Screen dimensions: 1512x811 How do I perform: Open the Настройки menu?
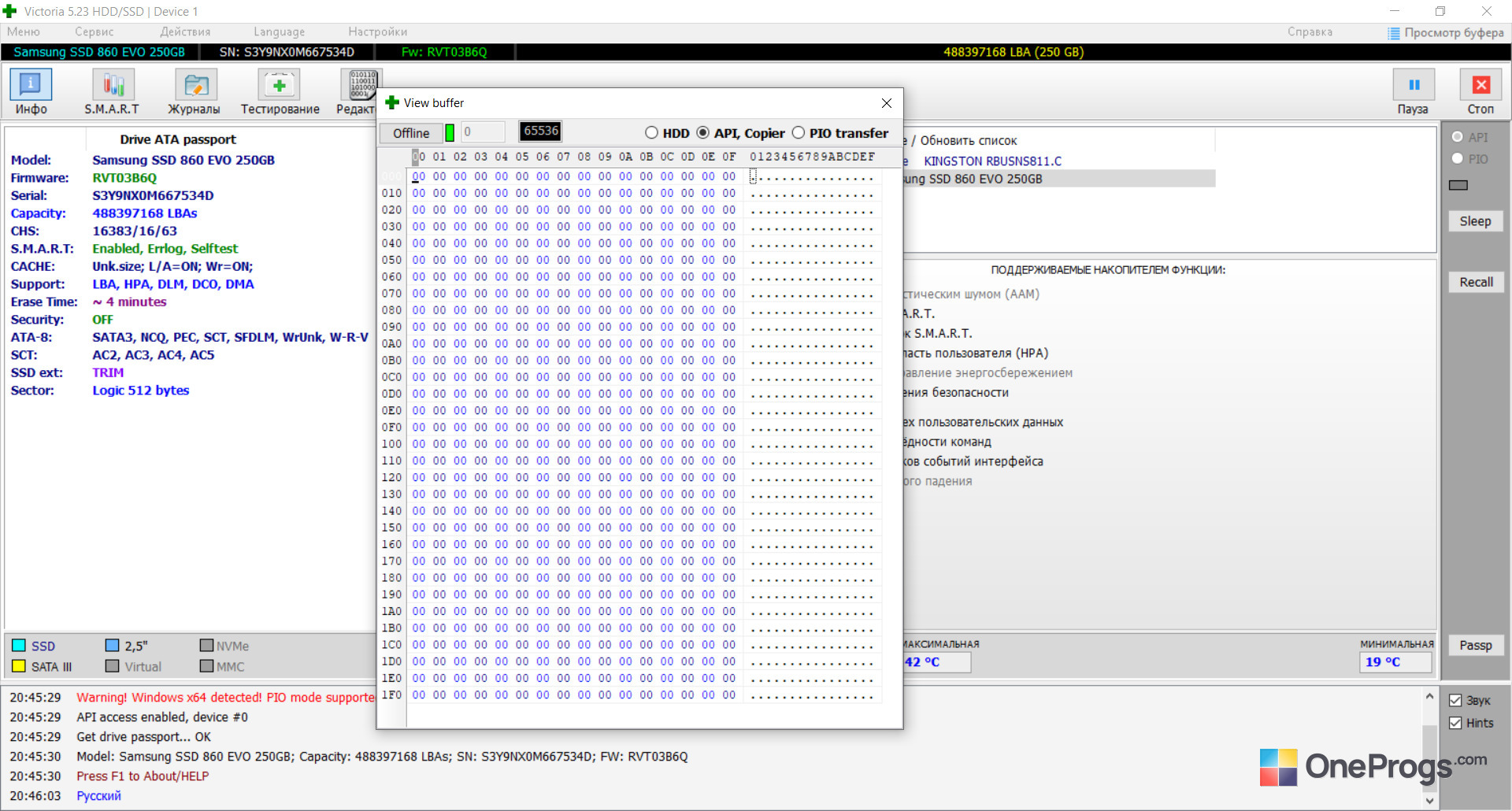(x=378, y=31)
